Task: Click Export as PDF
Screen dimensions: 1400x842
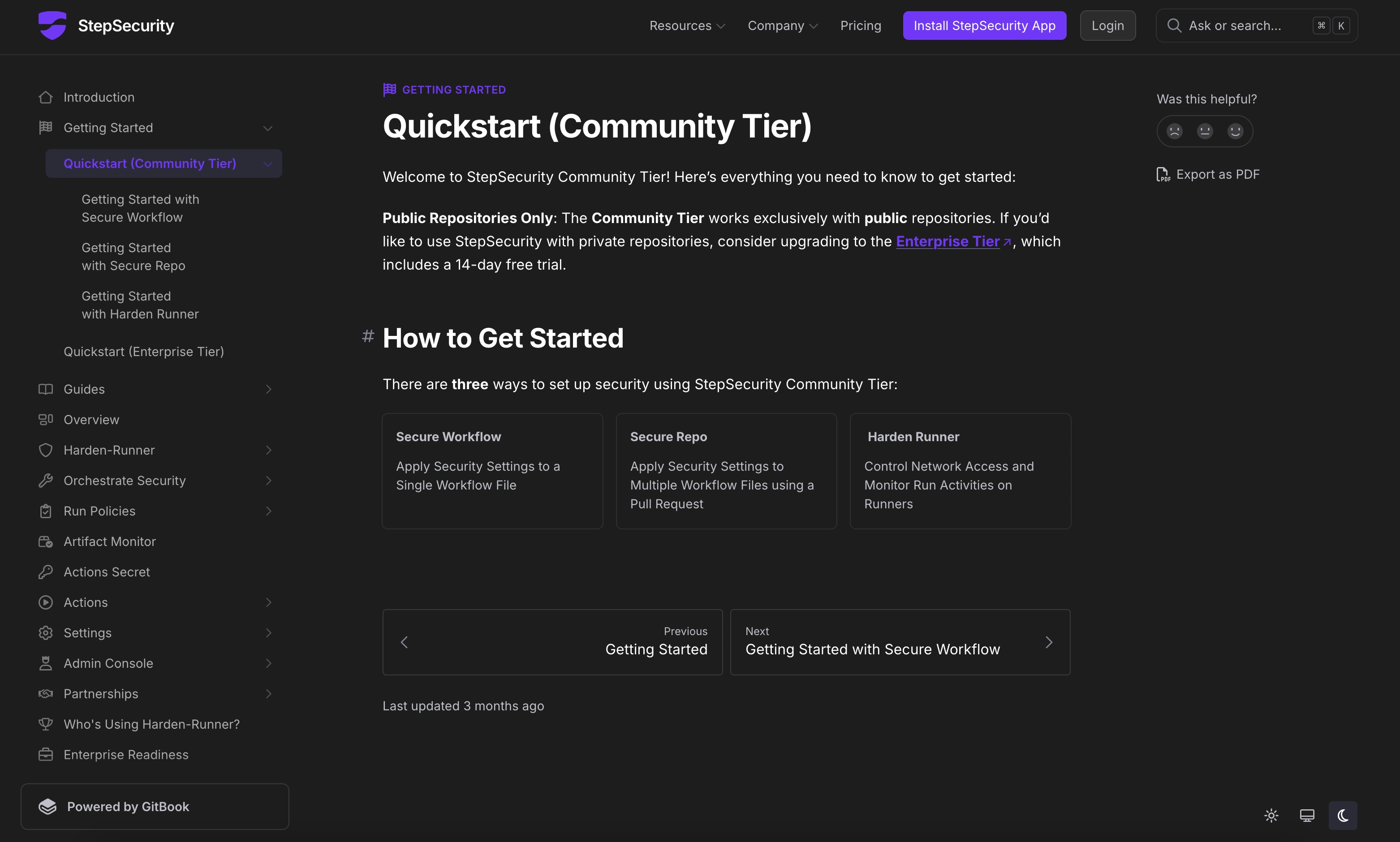Action: point(1208,174)
